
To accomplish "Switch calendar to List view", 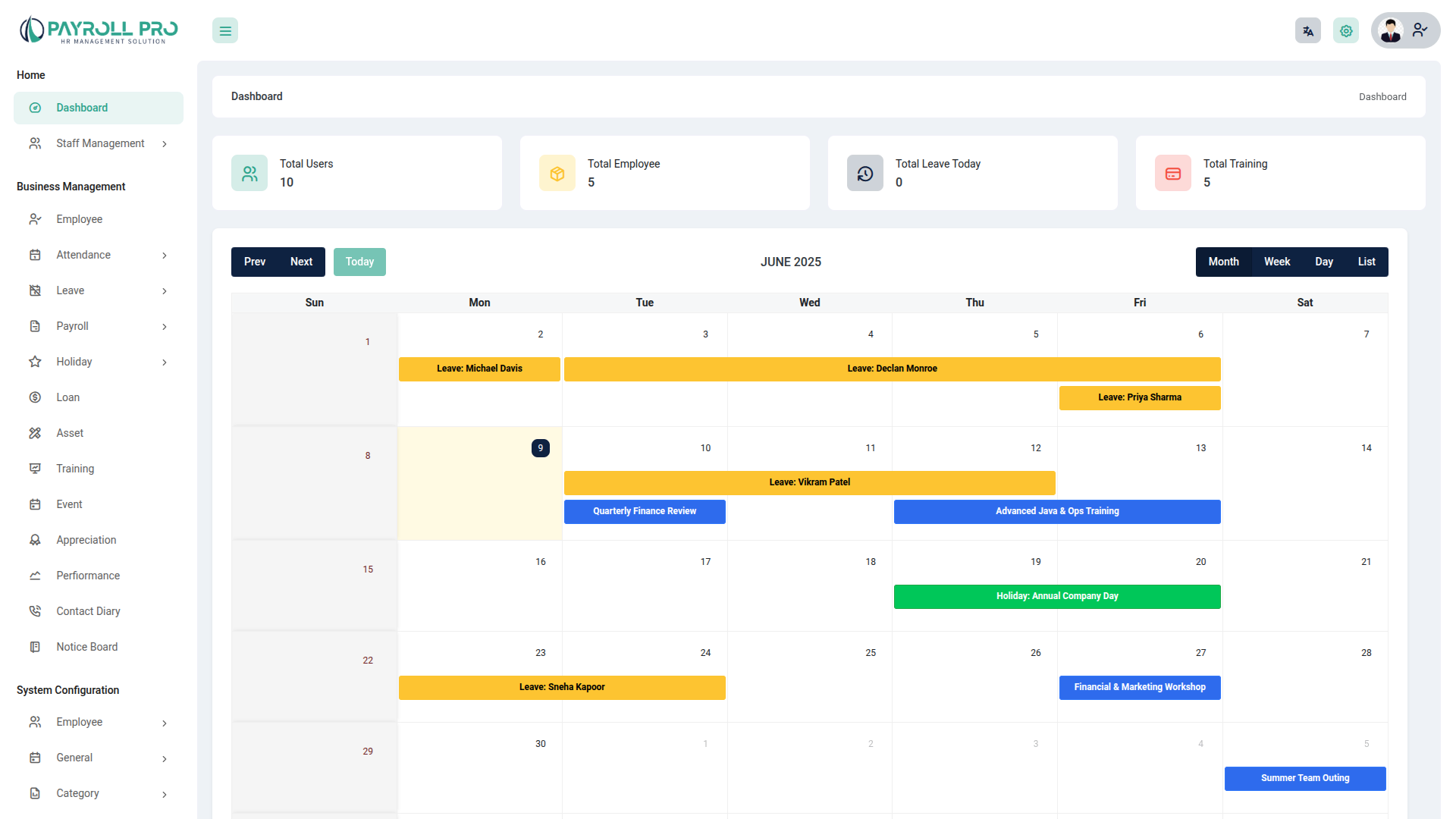I will pyautogui.click(x=1366, y=262).
